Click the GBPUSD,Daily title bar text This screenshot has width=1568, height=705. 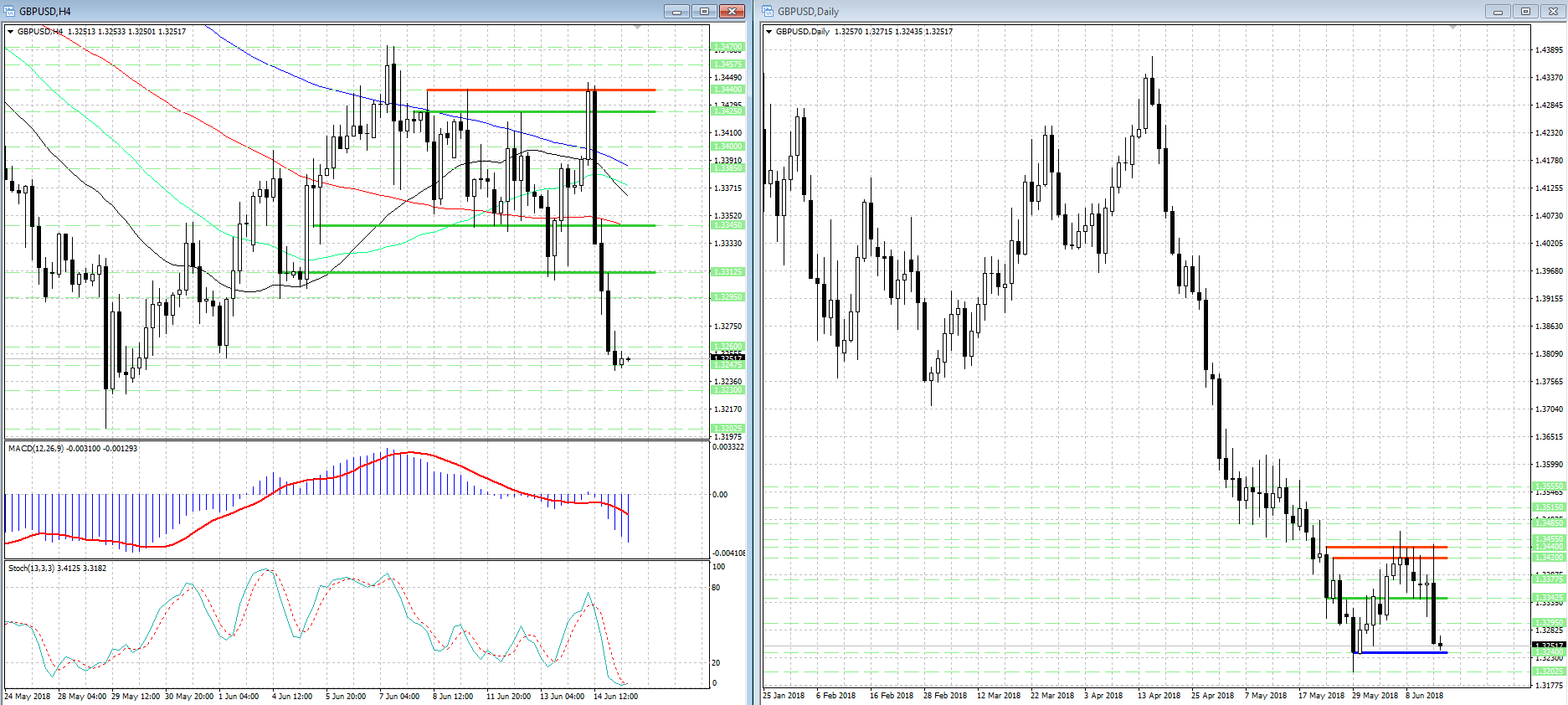coord(808,12)
